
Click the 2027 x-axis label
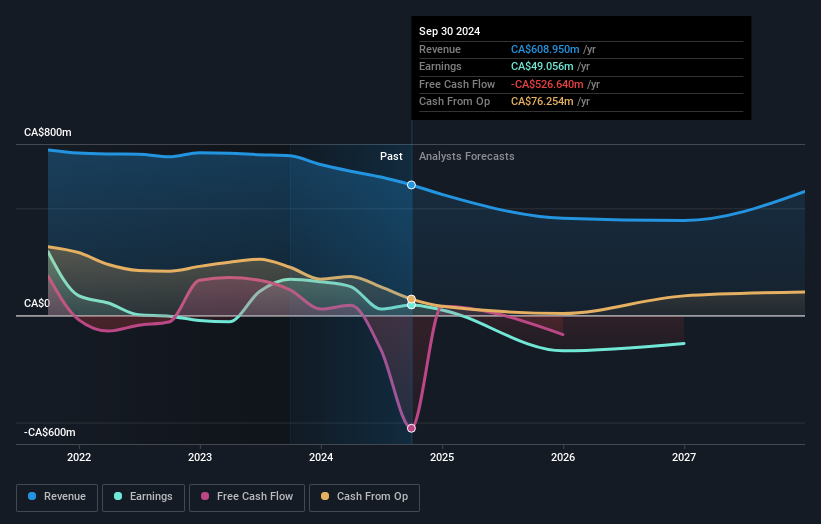tap(684, 457)
